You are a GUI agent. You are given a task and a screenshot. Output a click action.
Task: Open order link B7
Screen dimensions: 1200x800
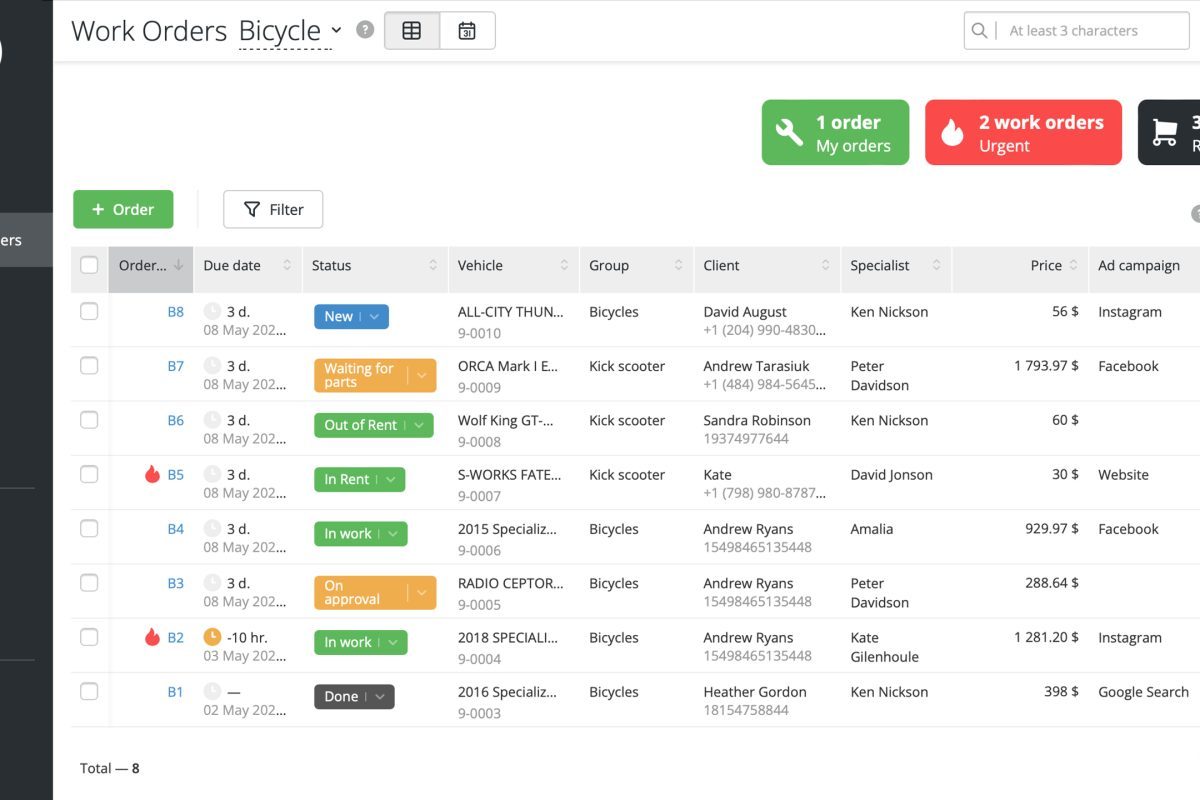point(175,366)
